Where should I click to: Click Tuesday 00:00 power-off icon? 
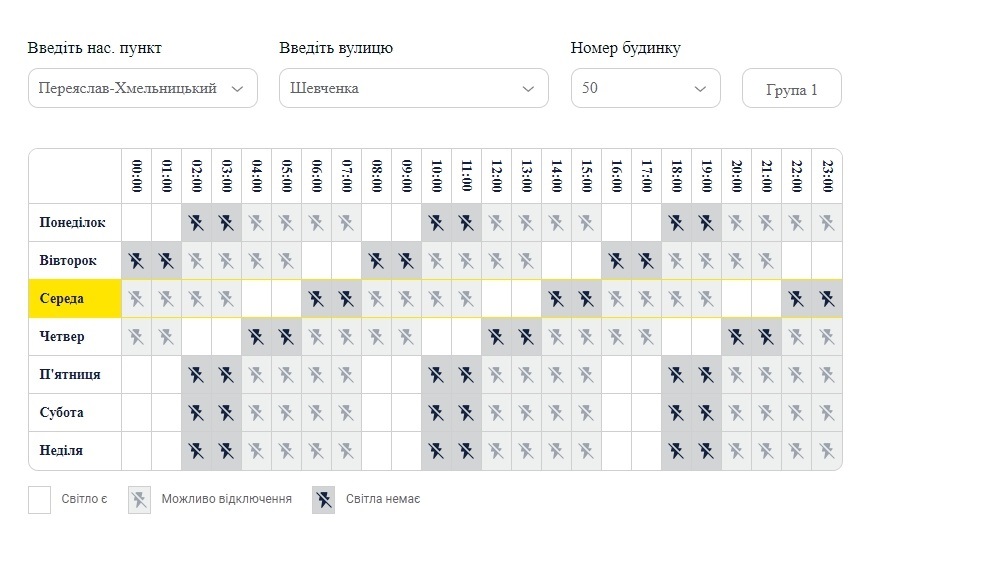pyautogui.click(x=136, y=261)
